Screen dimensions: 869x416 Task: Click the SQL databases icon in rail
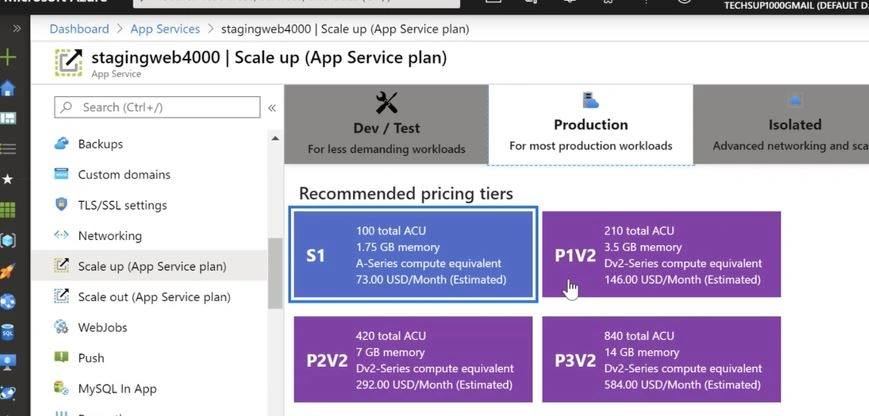pyautogui.click(x=8, y=333)
